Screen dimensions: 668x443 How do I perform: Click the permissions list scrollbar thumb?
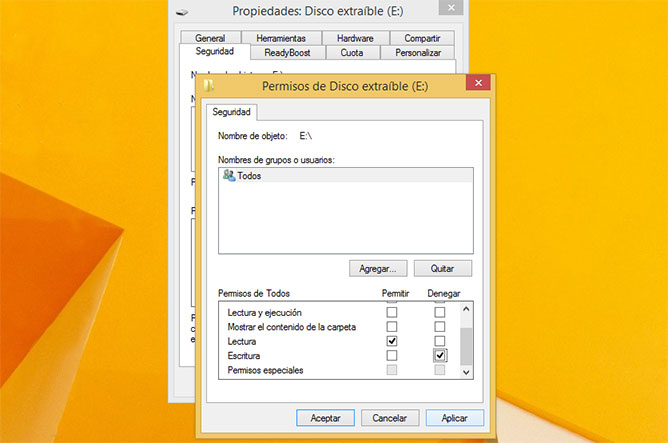pyautogui.click(x=466, y=346)
